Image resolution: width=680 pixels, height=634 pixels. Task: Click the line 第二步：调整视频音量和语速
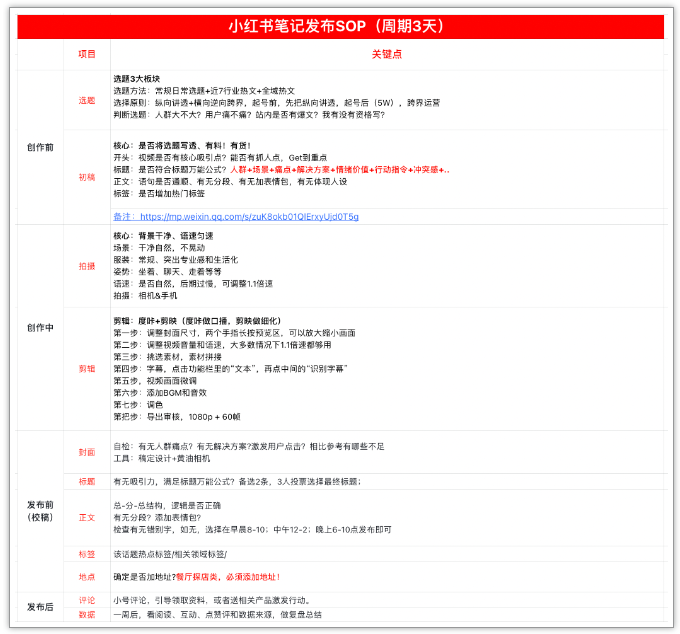tap(222, 345)
